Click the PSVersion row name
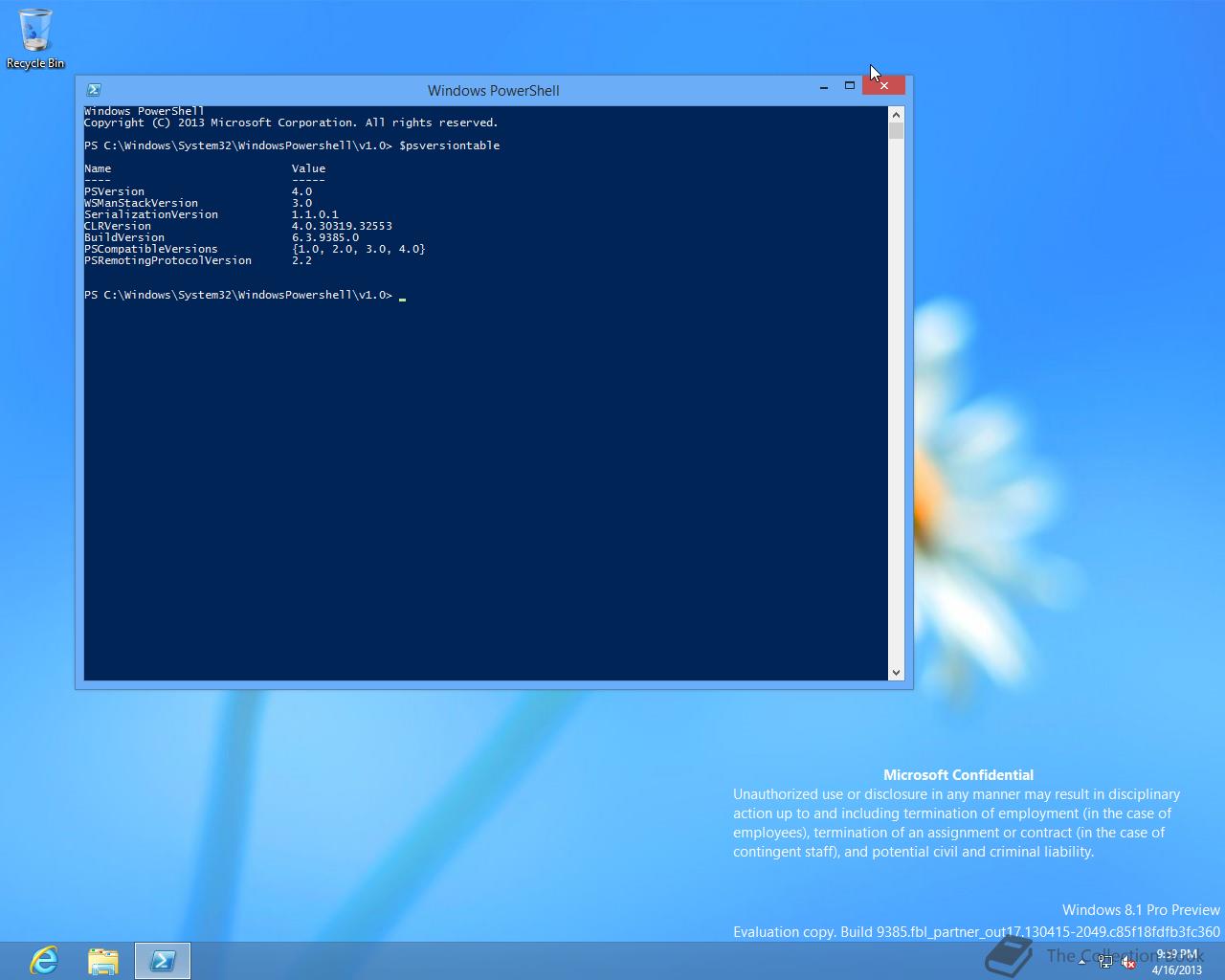Screen dimensions: 1225x980 tap(114, 191)
